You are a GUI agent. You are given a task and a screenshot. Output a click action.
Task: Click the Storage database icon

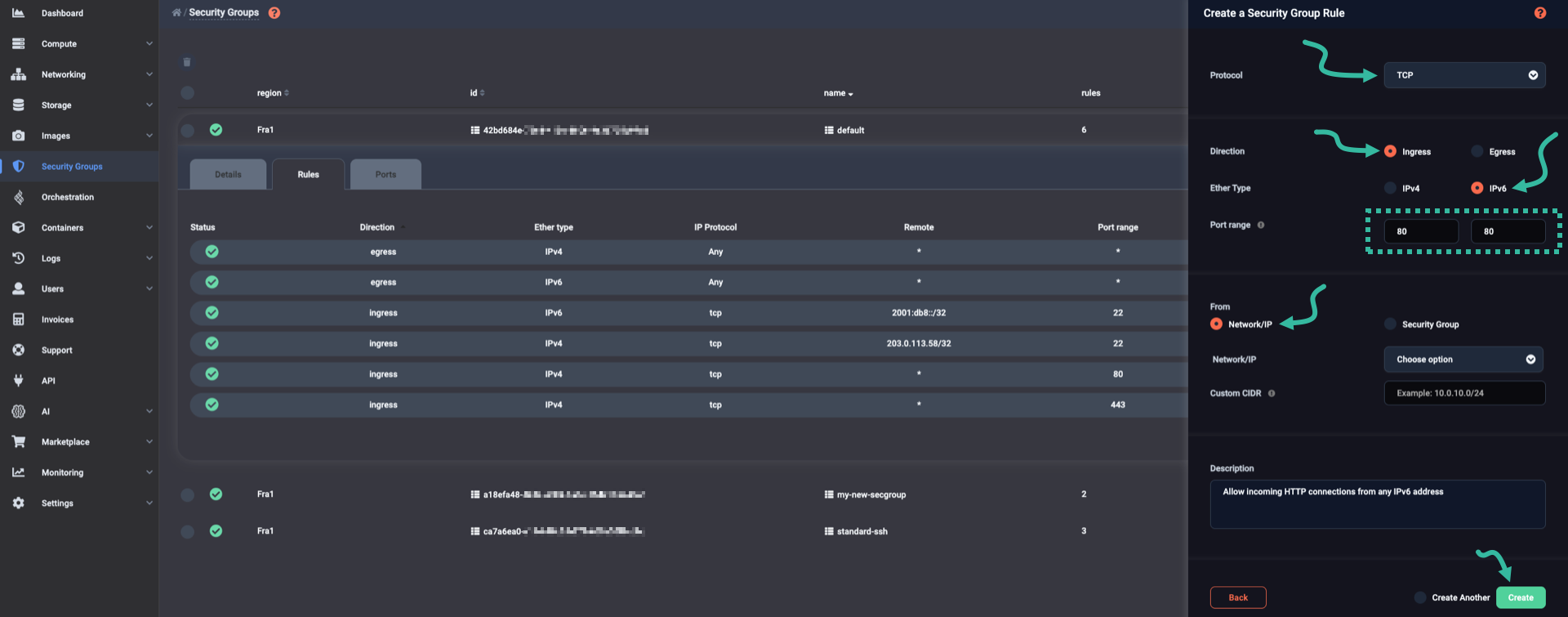pyautogui.click(x=18, y=105)
